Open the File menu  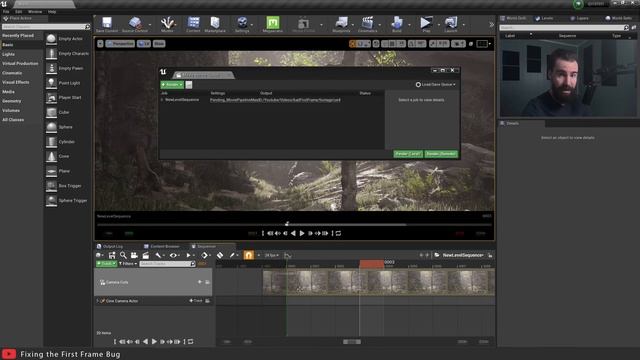click(6, 11)
